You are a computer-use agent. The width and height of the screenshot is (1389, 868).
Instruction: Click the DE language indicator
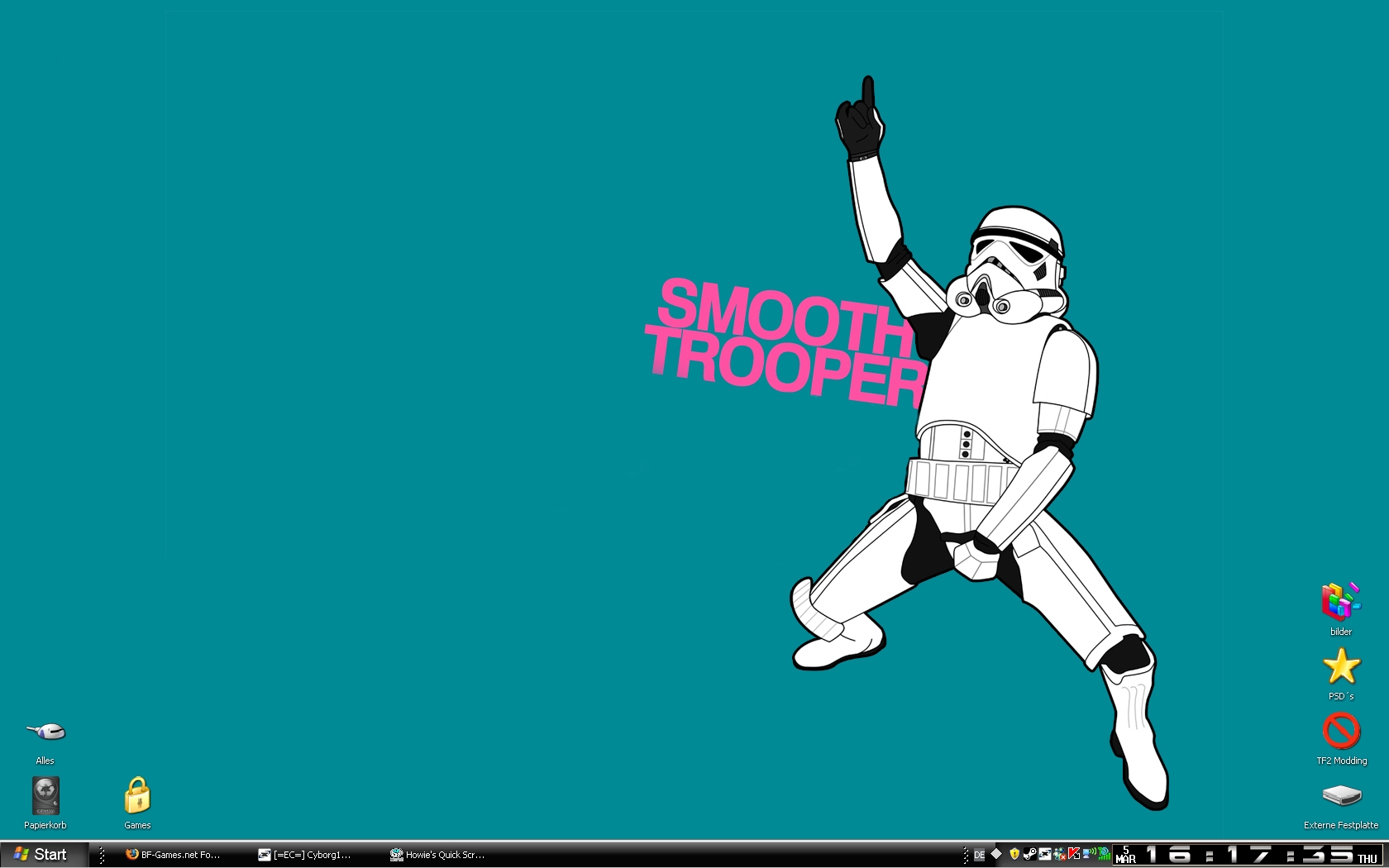click(979, 855)
